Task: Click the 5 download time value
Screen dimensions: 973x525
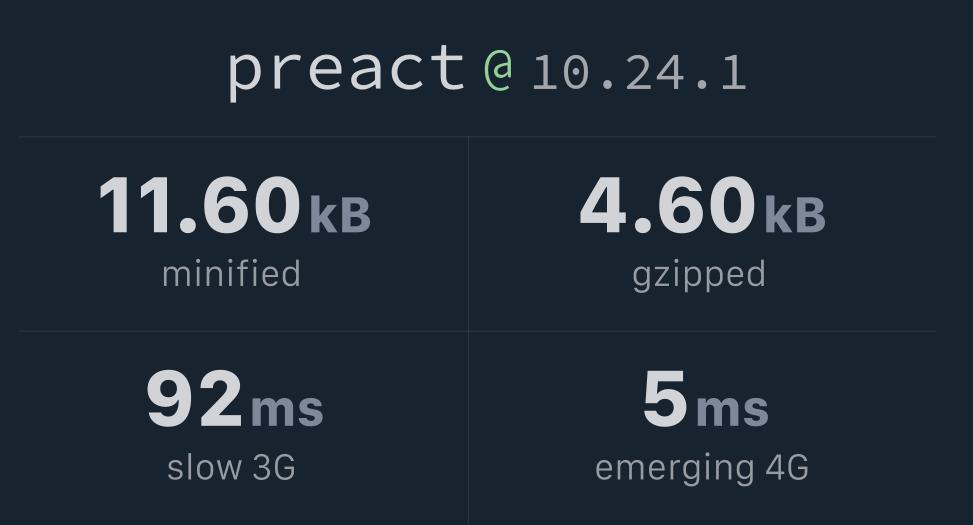Action: click(665, 398)
